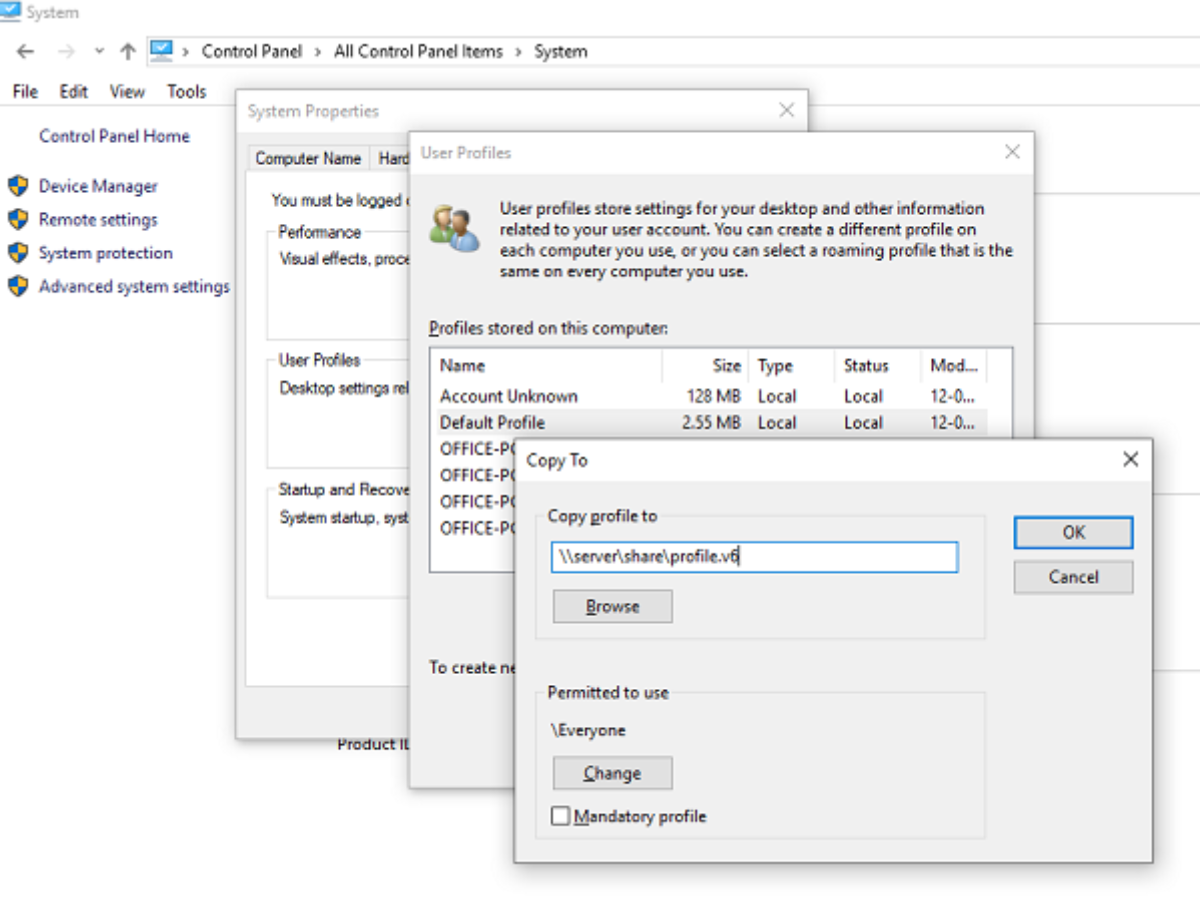Select the Account Unknown profile row
1200x900 pixels.
click(x=709, y=396)
